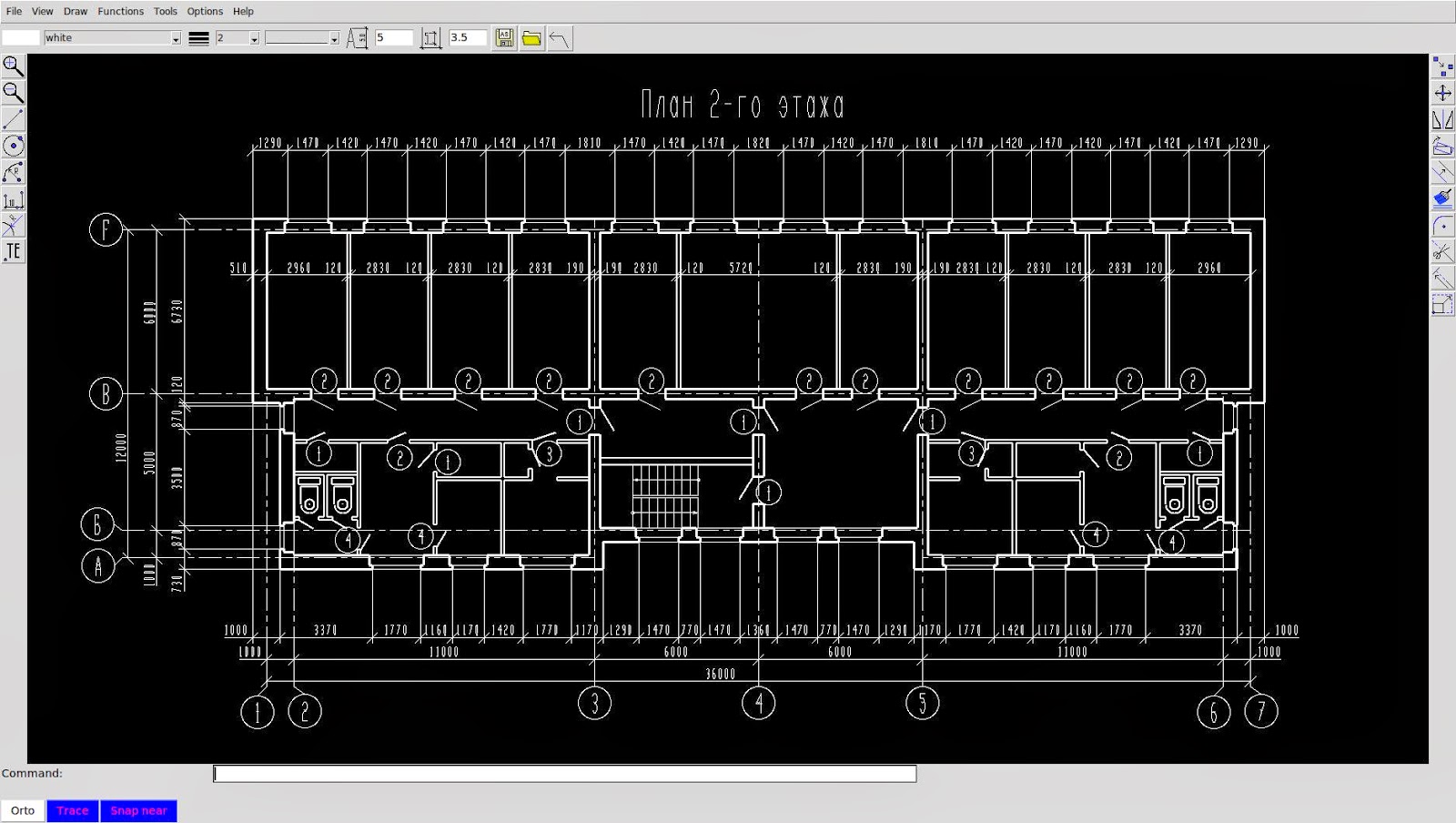Image resolution: width=1456 pixels, height=823 pixels.
Task: Activate the linear Dimension tool
Action: 14,199
